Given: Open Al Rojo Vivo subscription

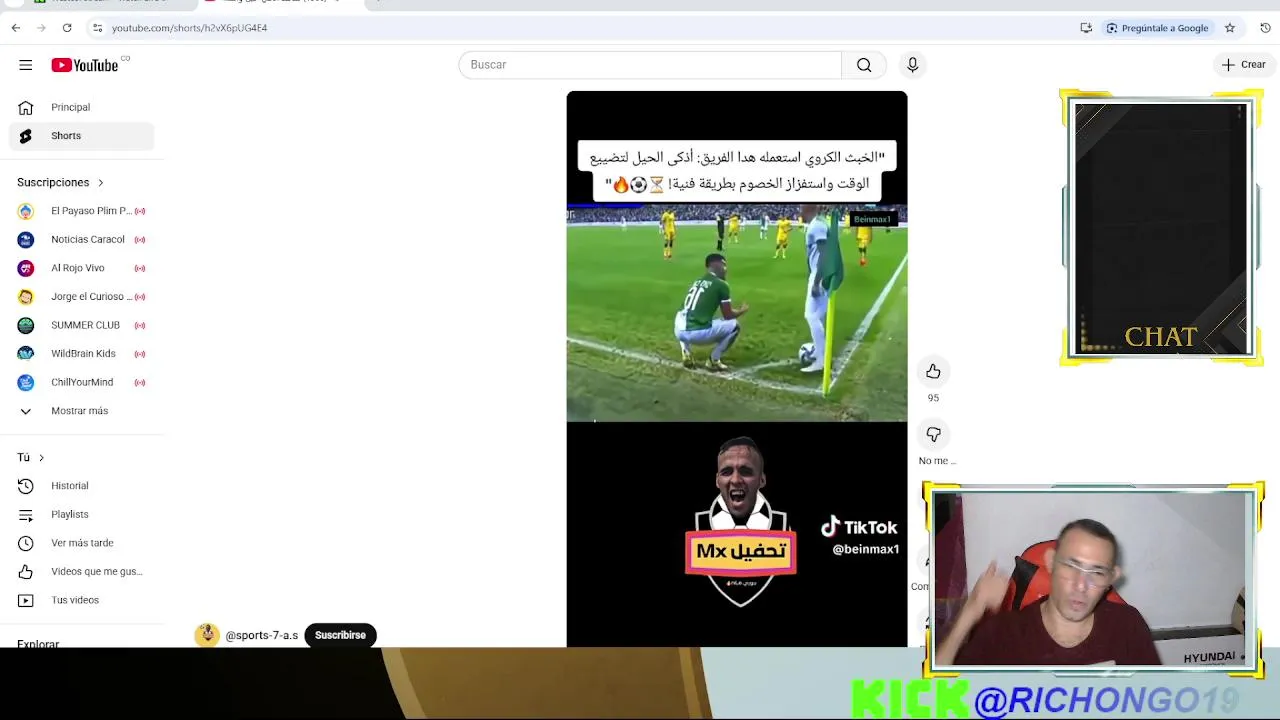Looking at the screenshot, I should [x=82, y=268].
